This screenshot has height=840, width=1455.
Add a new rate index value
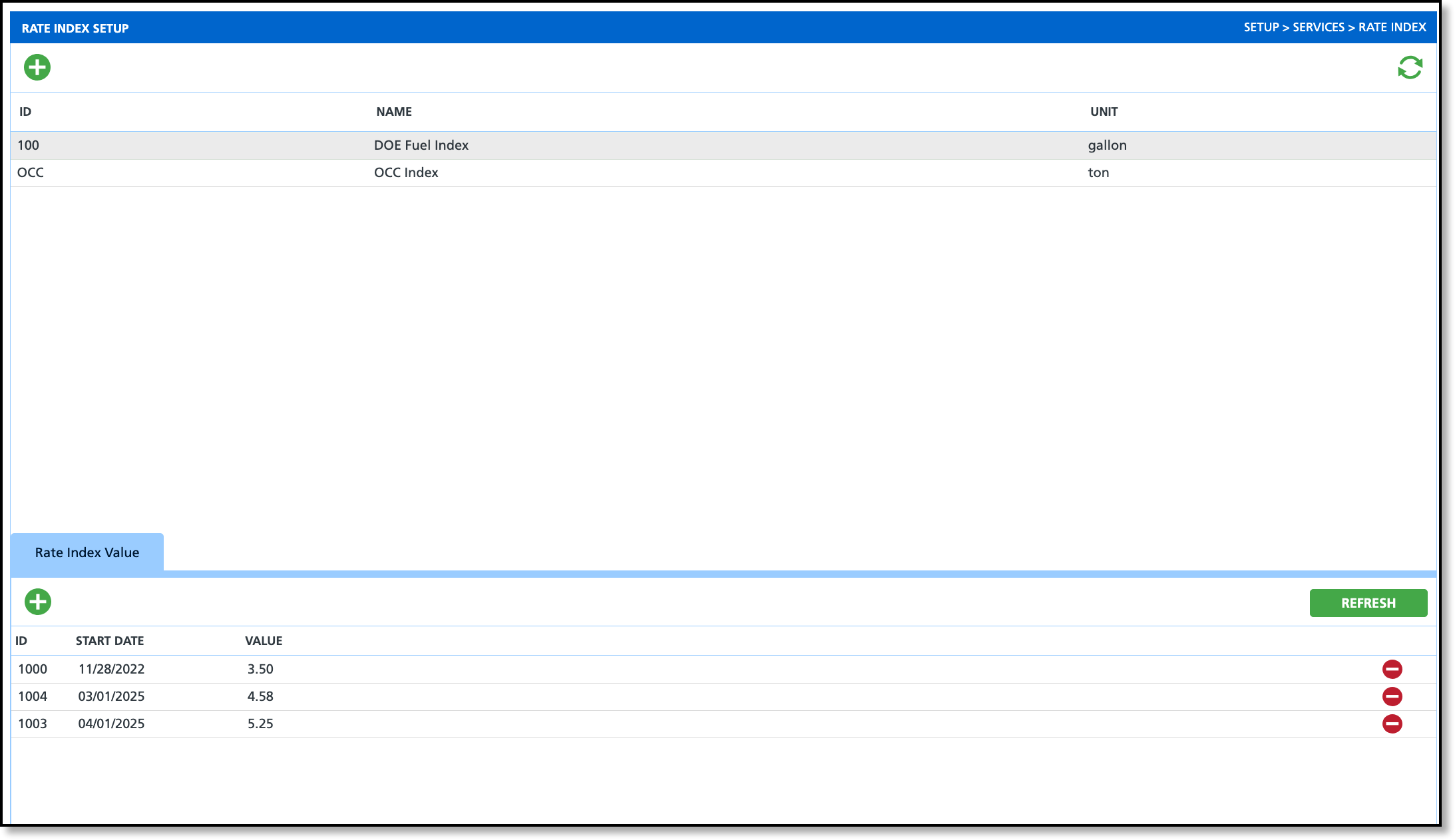pos(38,602)
